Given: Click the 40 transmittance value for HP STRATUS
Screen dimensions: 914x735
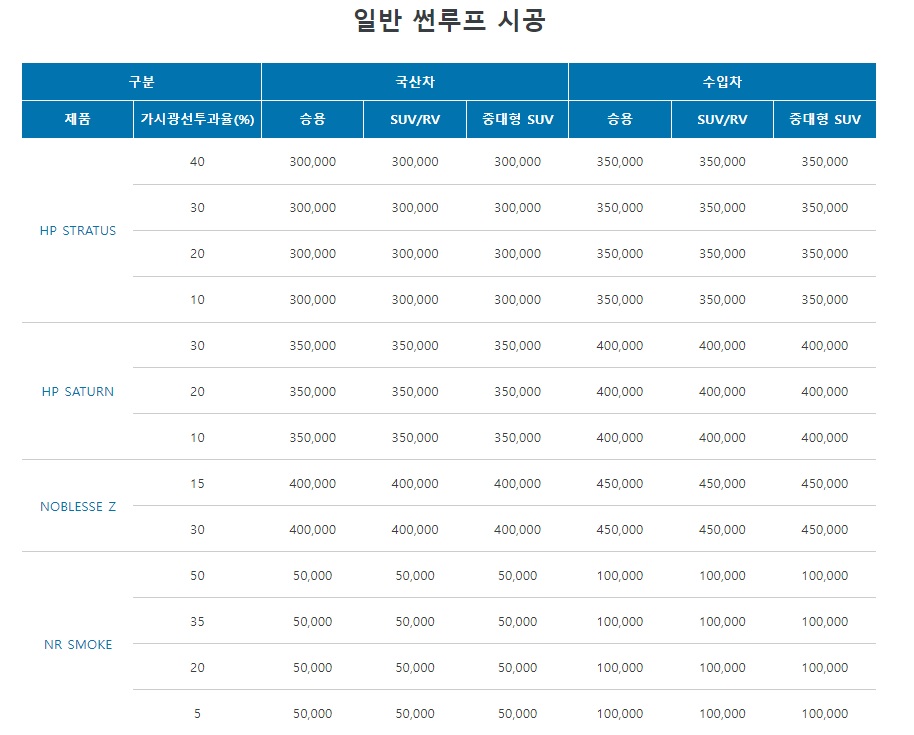Looking at the screenshot, I should (197, 161).
